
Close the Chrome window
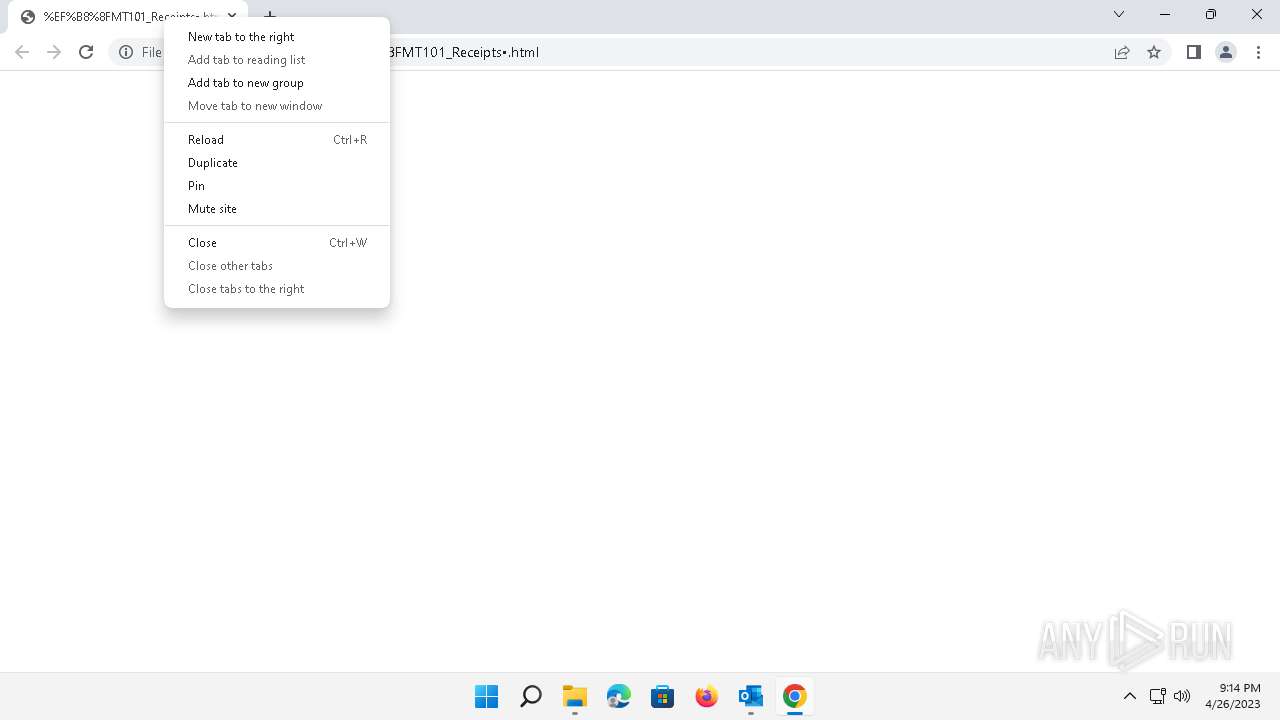[x=1257, y=14]
